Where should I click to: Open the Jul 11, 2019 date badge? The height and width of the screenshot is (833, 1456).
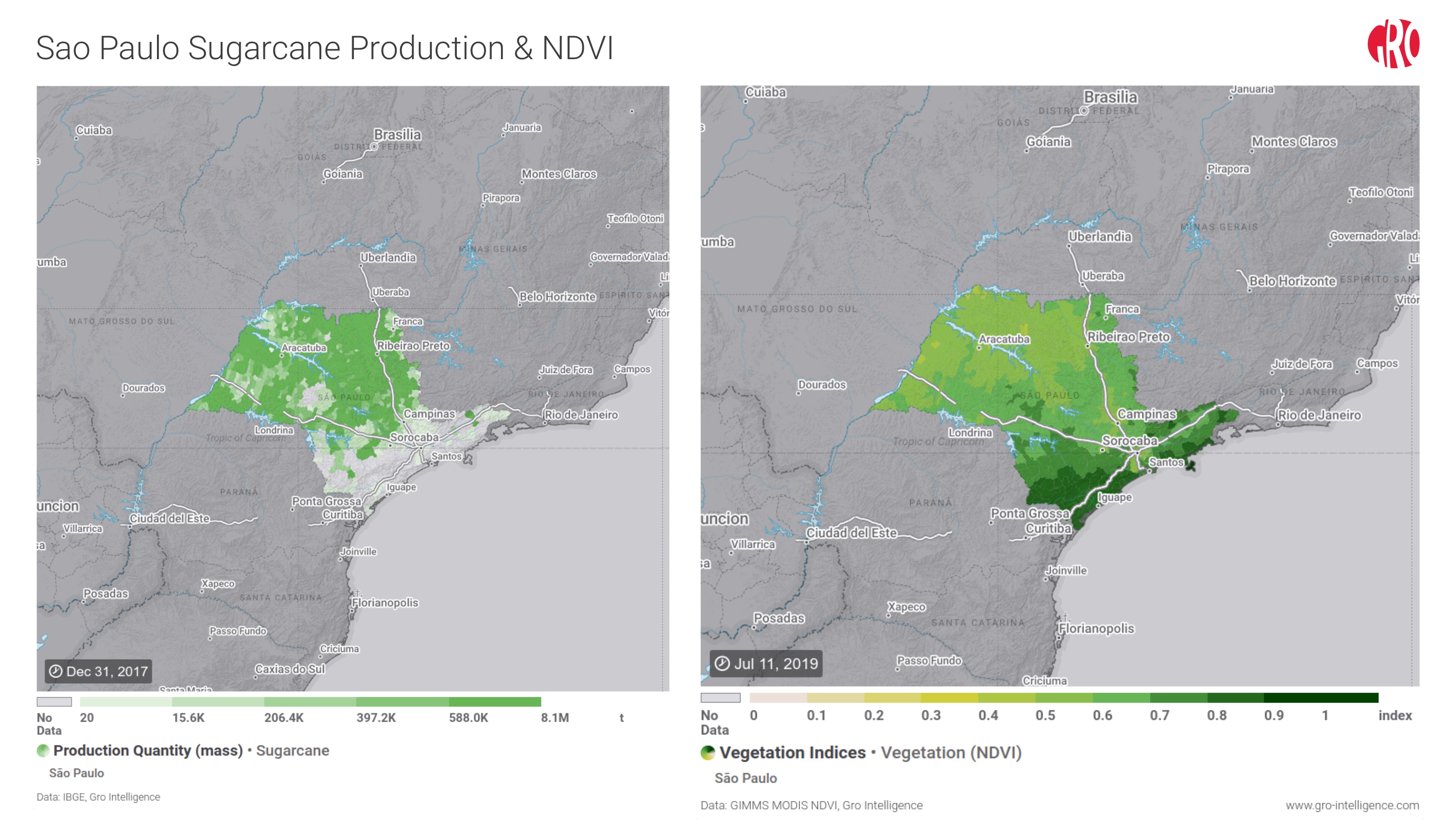click(x=766, y=664)
